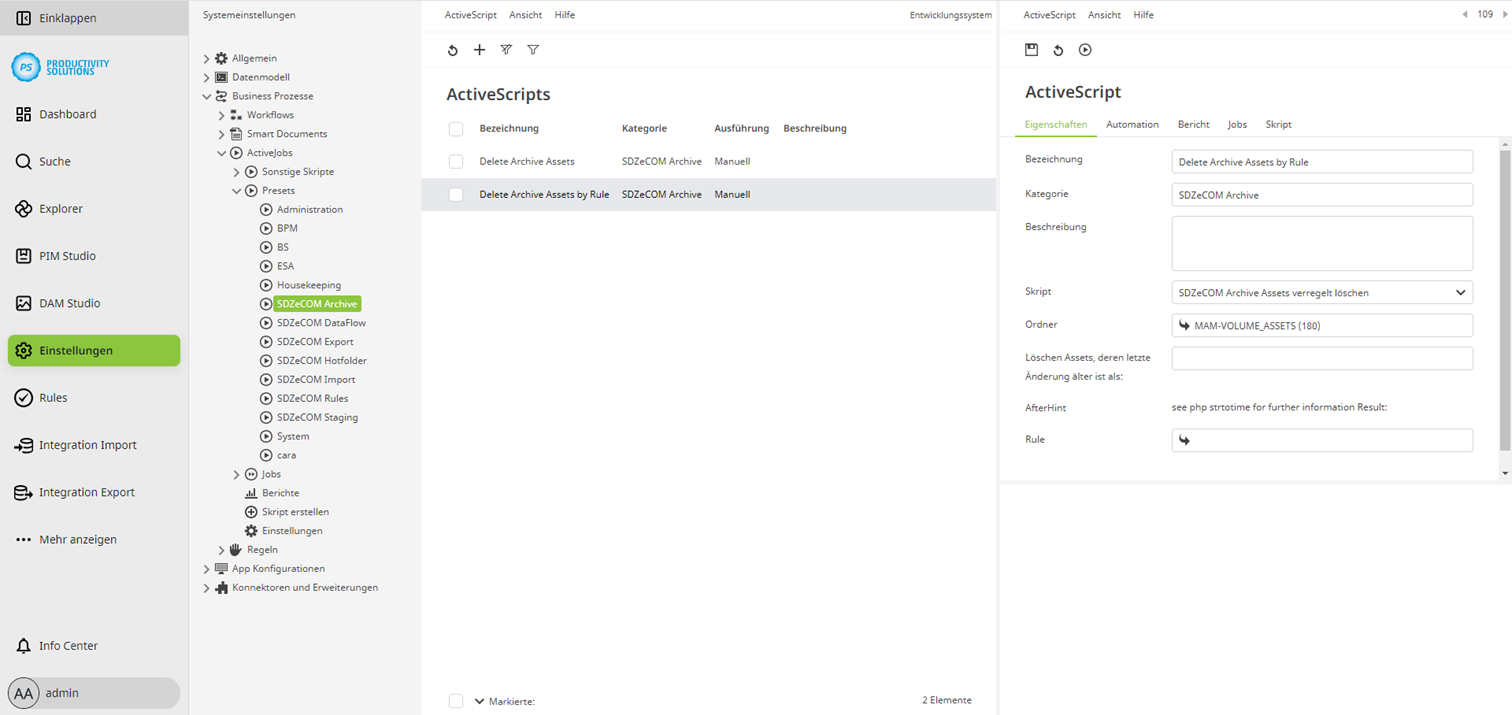
Task: Click the Beschreibung text field
Action: [1321, 243]
